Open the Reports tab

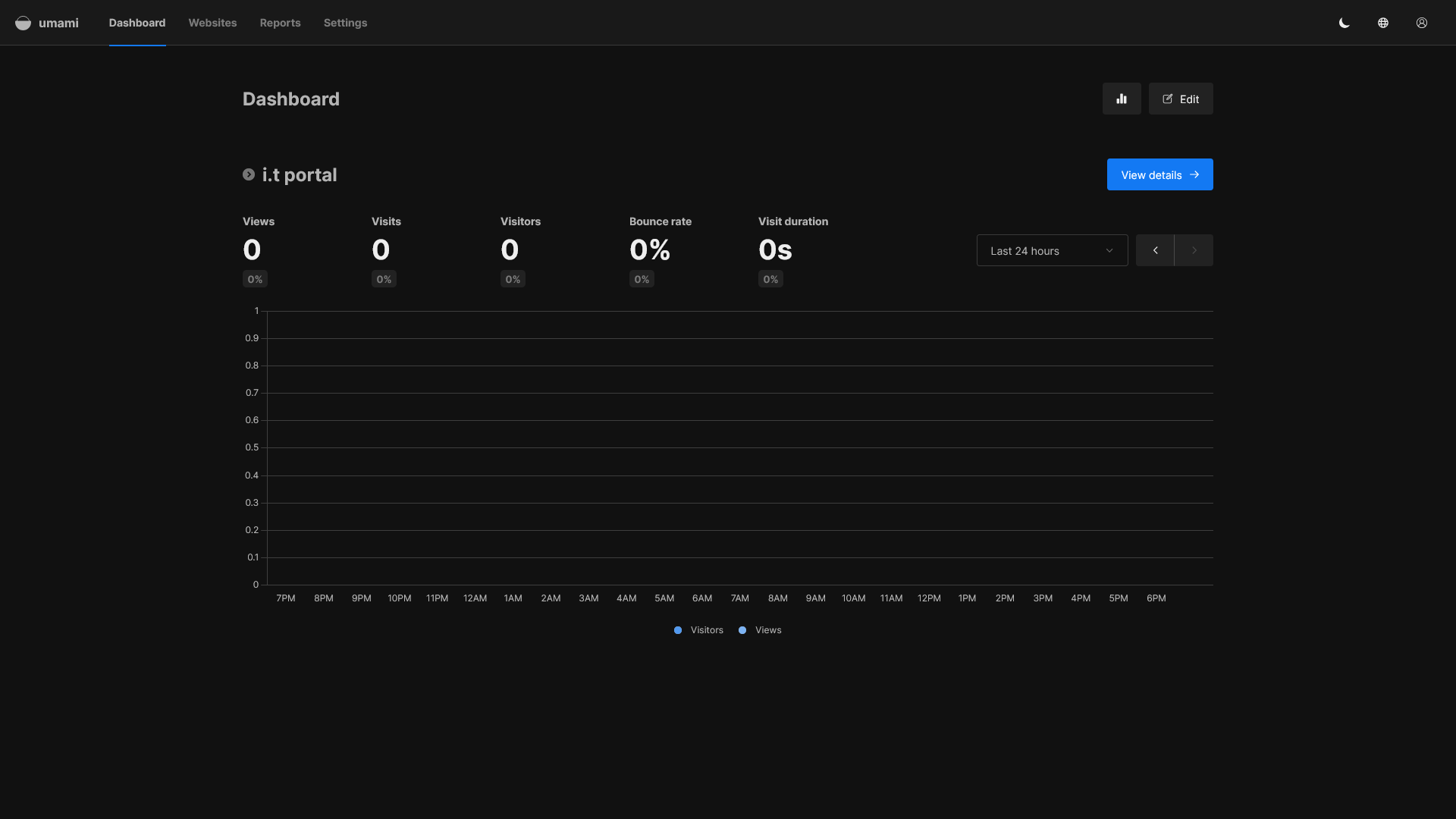point(280,23)
